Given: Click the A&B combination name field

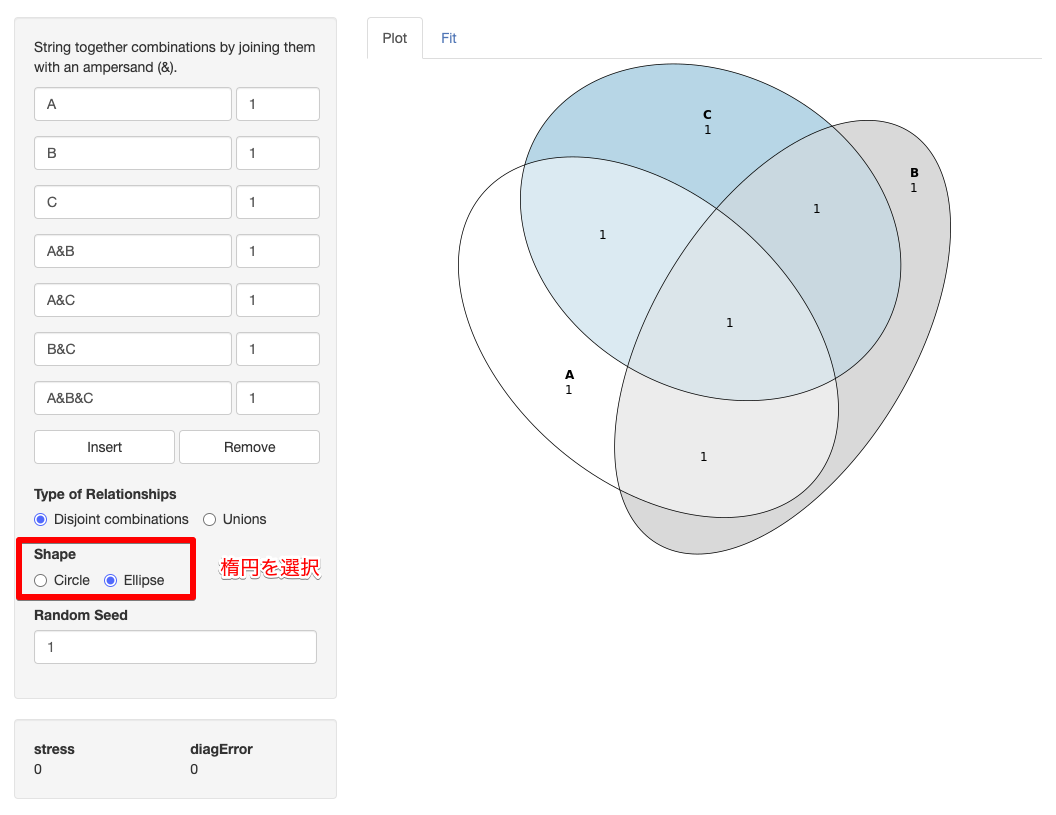Looking at the screenshot, I should [133, 251].
